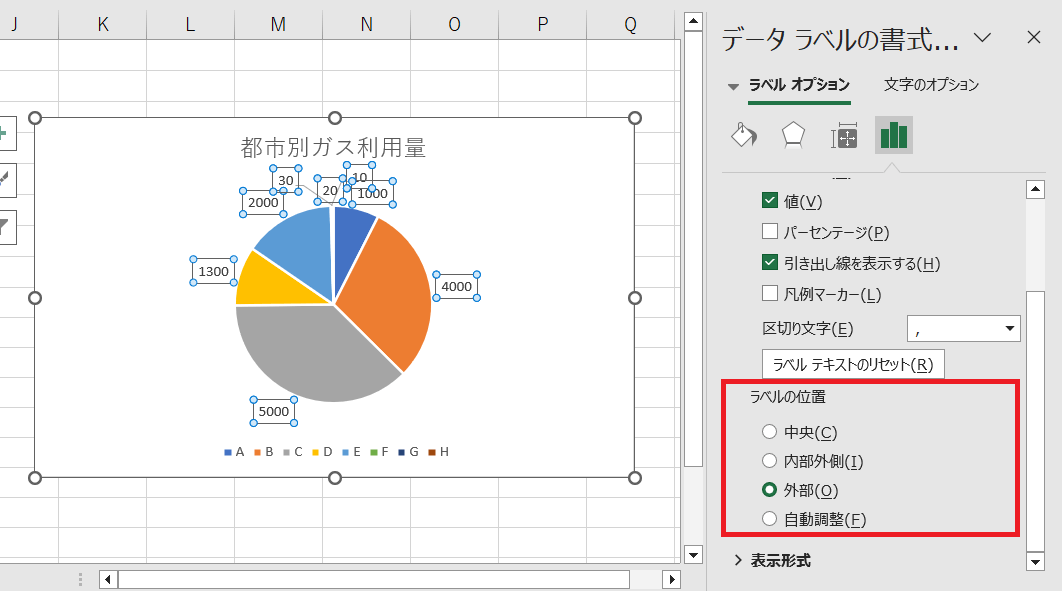Uncheck 引き出し線を表示する(H) checkbox
1062x591 pixels.
pyautogui.click(x=769, y=263)
